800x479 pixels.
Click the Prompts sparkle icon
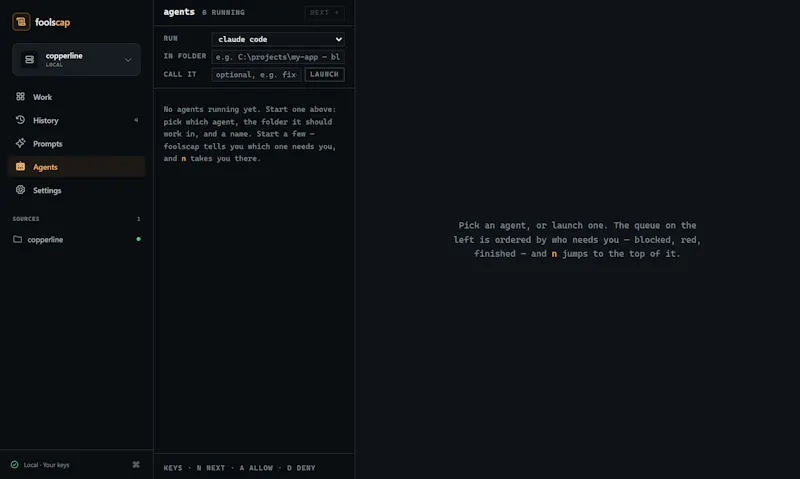click(20, 143)
